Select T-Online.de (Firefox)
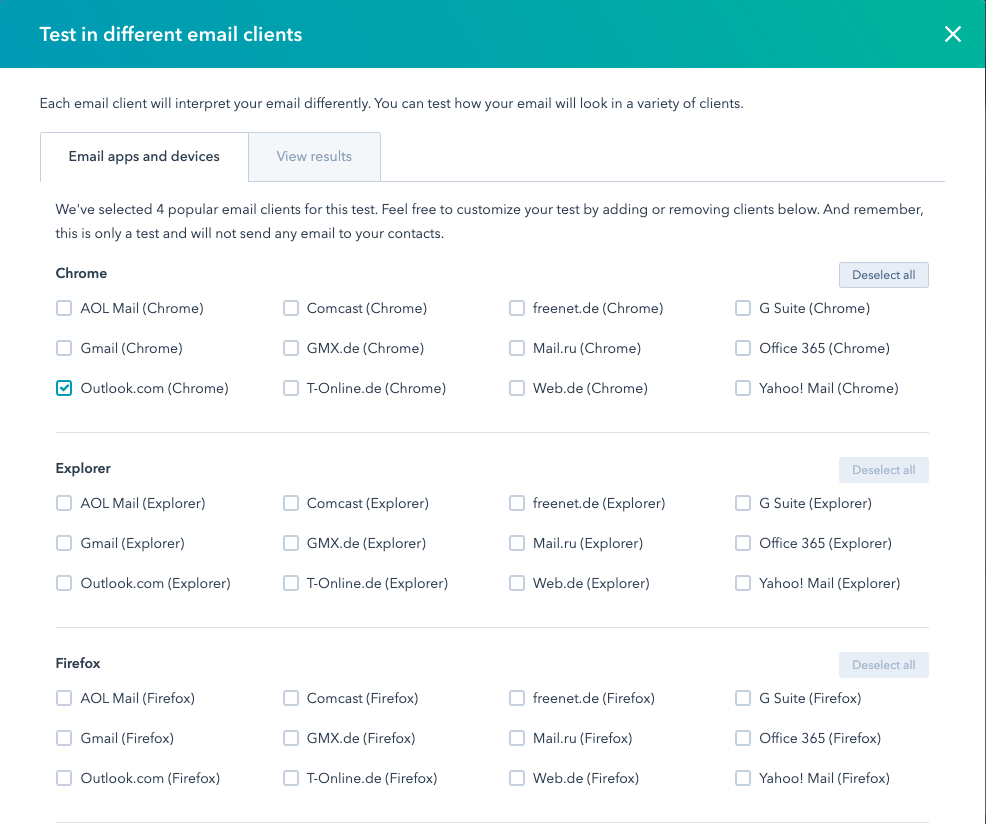This screenshot has width=986, height=824. click(291, 778)
